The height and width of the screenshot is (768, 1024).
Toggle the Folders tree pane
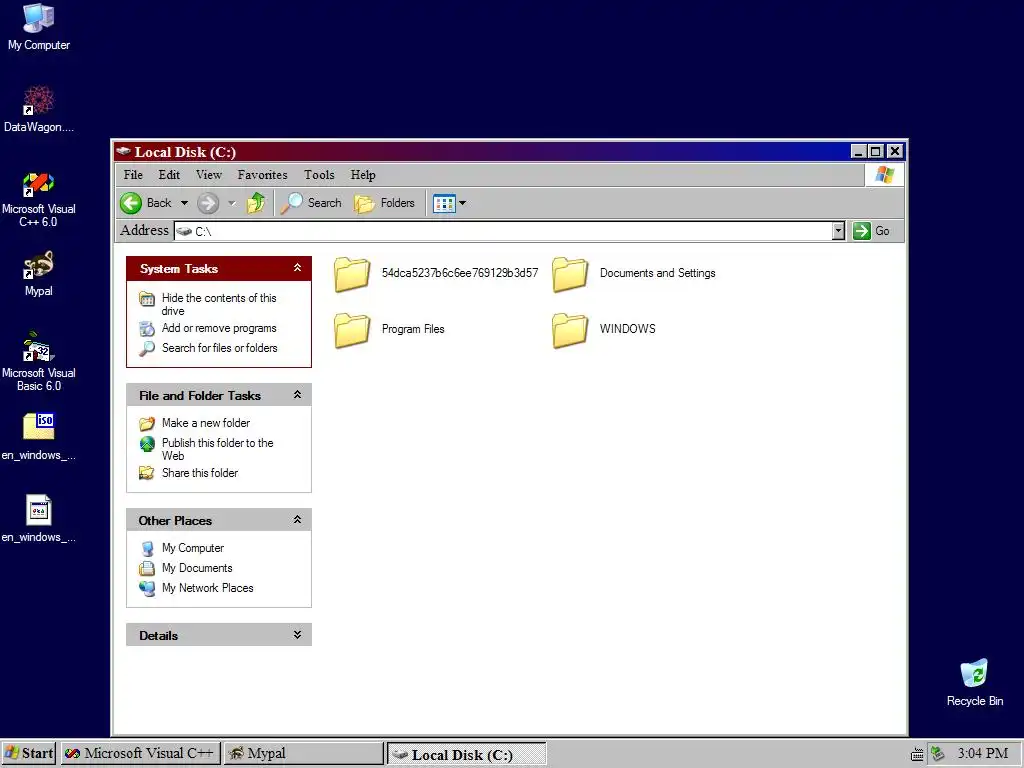[385, 203]
